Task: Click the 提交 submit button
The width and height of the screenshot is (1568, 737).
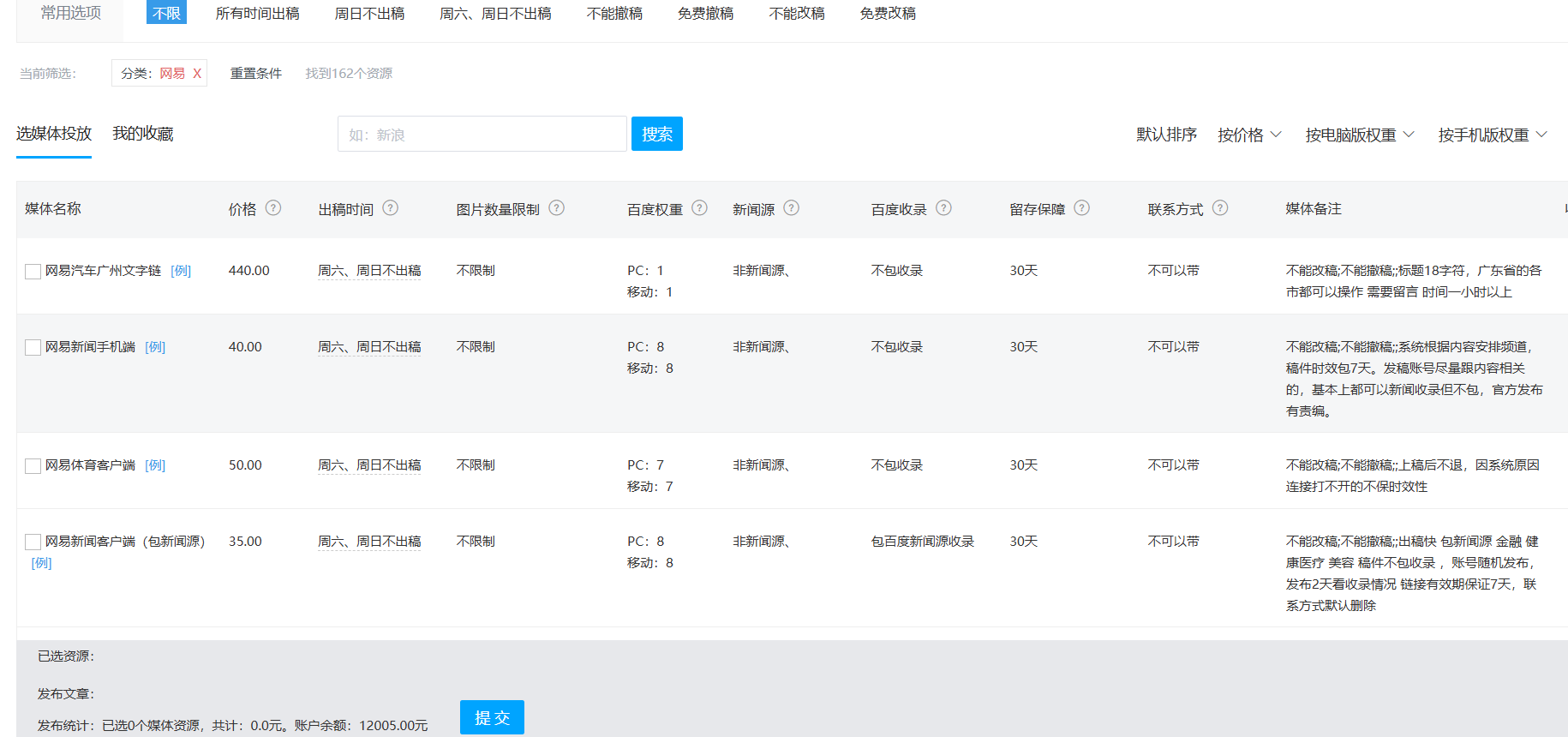Action: [x=492, y=717]
